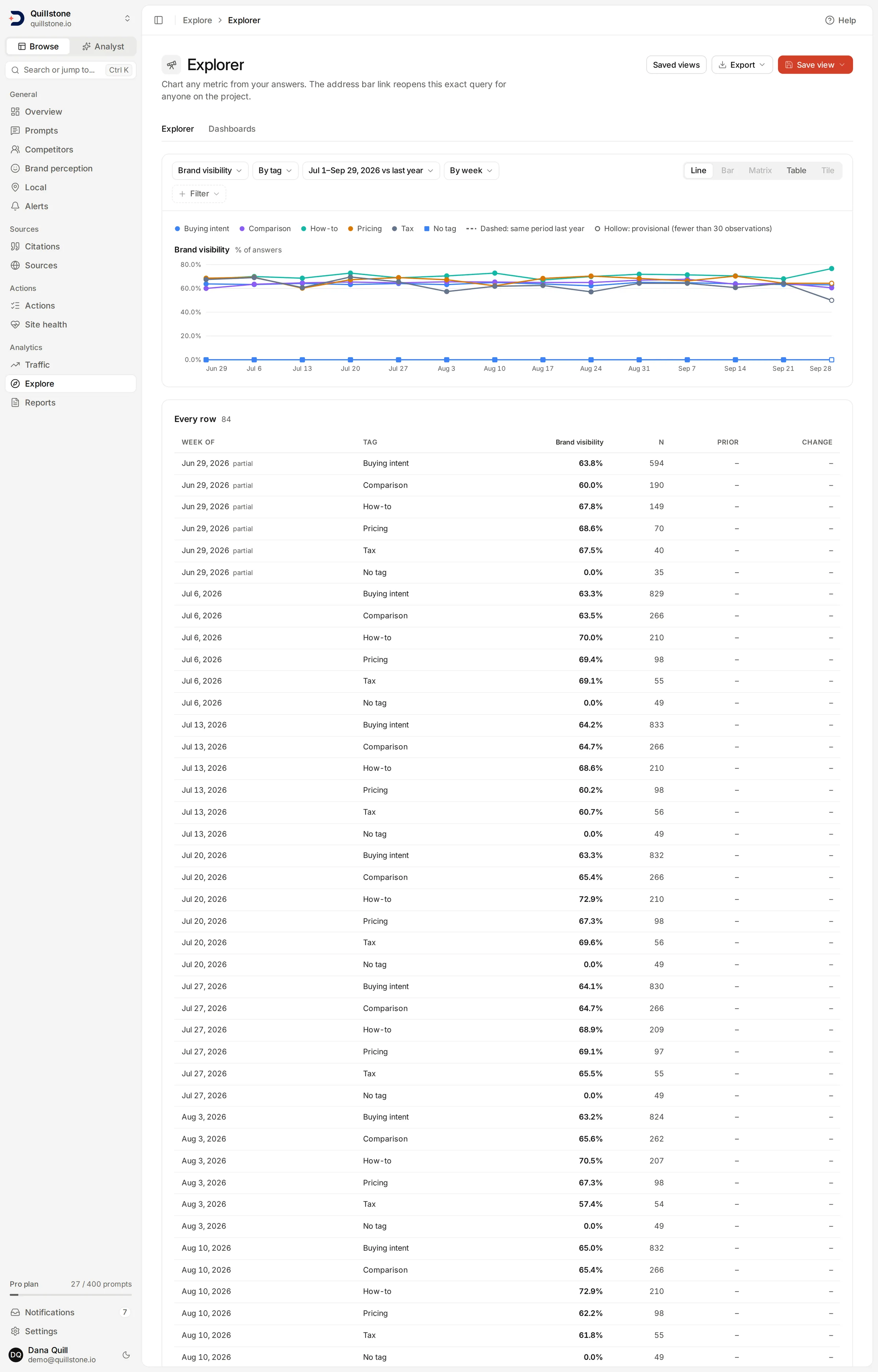
Task: Click the Reports document icon
Action: (x=15, y=402)
